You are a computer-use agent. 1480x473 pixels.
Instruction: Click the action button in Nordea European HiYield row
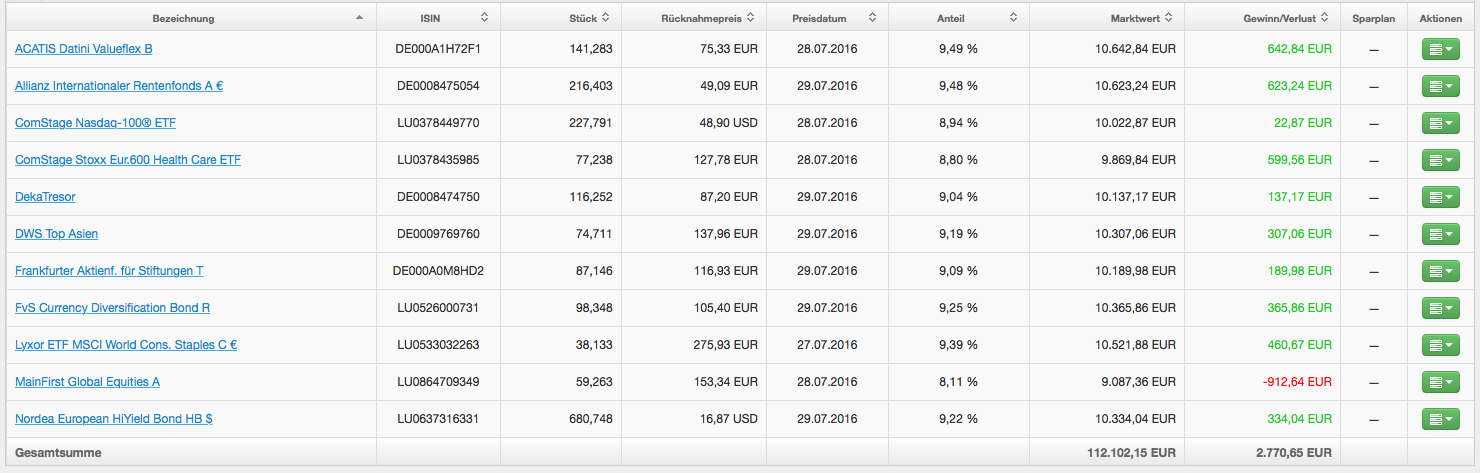click(x=1440, y=419)
